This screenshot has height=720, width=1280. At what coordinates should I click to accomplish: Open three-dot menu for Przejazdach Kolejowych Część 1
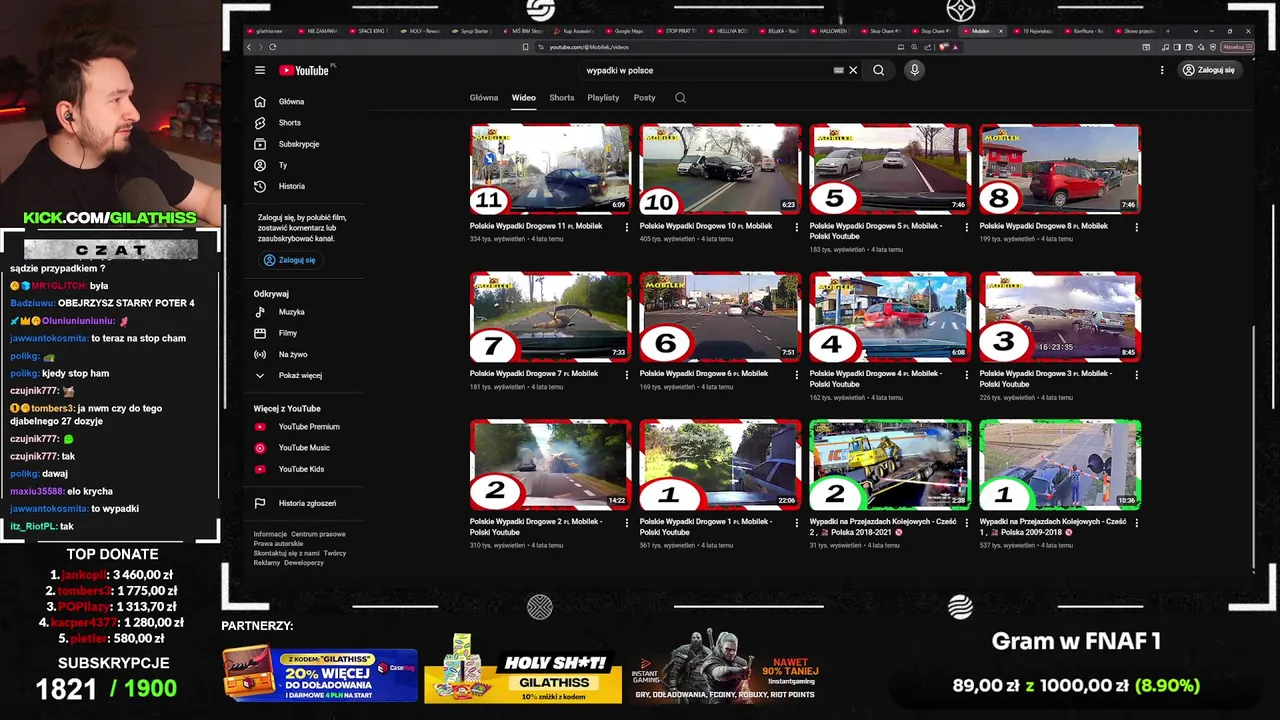click(1136, 523)
